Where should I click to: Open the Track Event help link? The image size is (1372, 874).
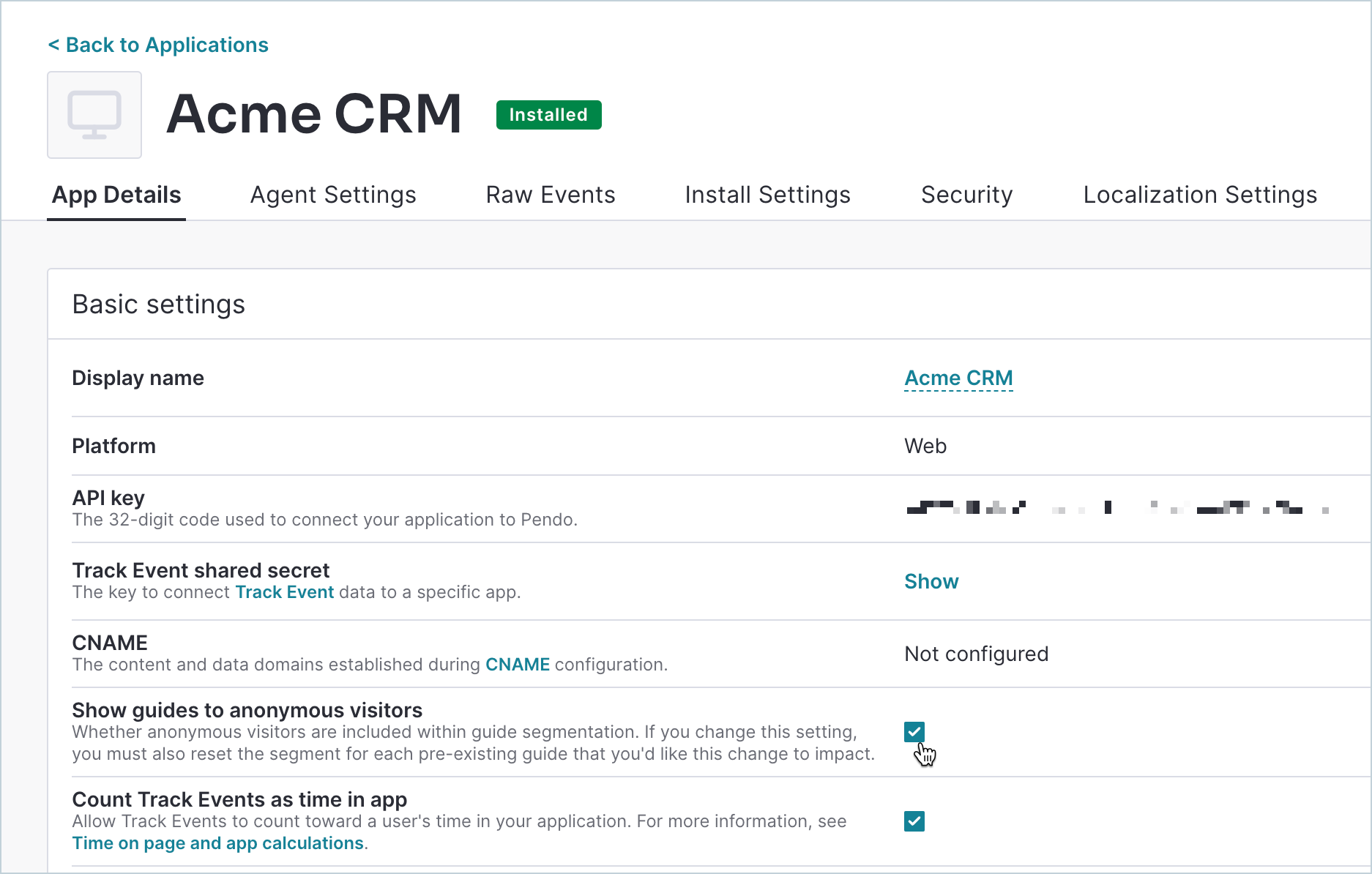(x=284, y=592)
